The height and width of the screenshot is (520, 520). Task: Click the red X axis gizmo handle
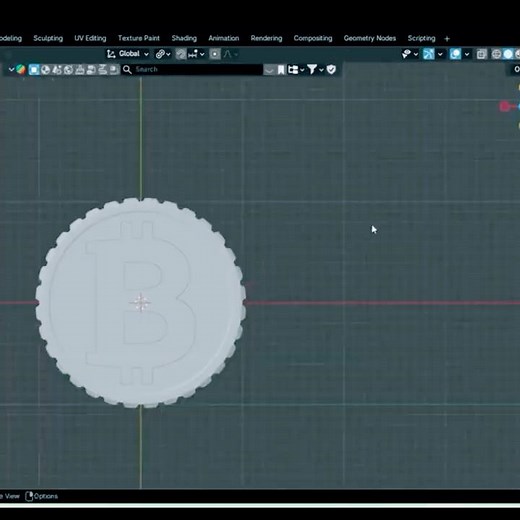pyautogui.click(x=505, y=106)
